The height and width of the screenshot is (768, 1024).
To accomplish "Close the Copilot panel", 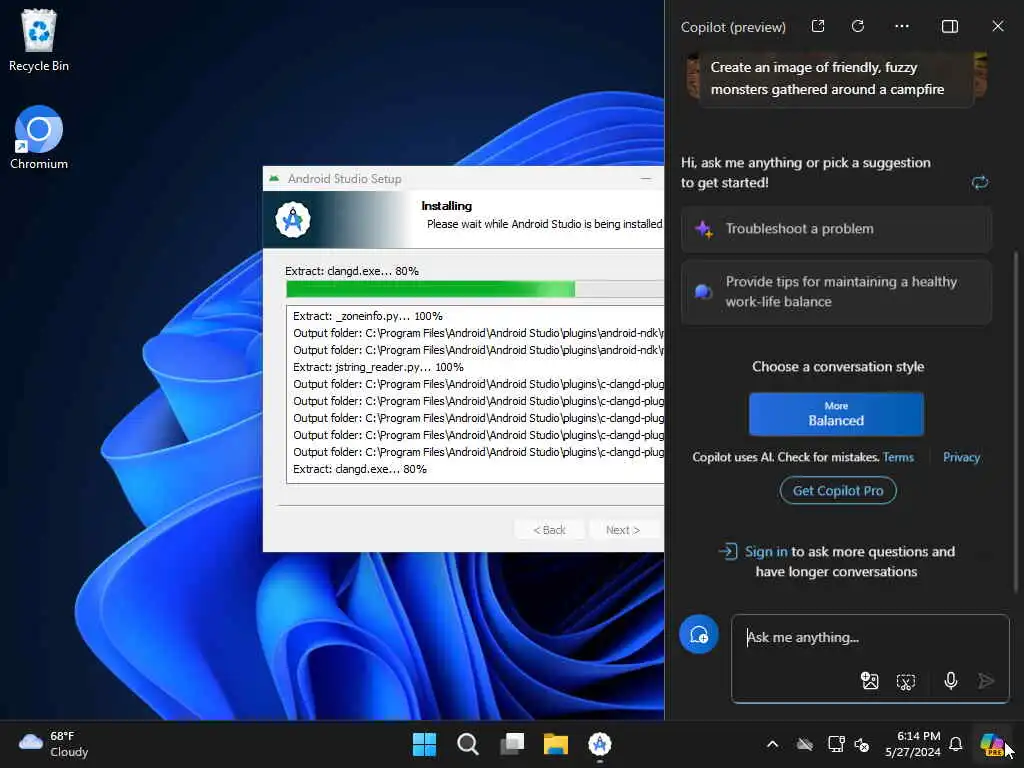I will click(997, 26).
